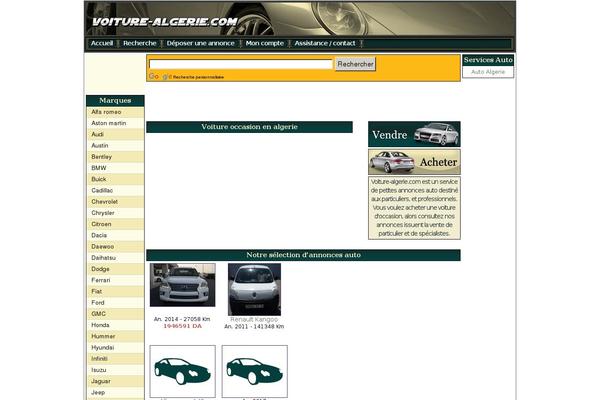The height and width of the screenshot is (400, 600).
Task: Click the Acheter car banner
Action: tap(414, 162)
